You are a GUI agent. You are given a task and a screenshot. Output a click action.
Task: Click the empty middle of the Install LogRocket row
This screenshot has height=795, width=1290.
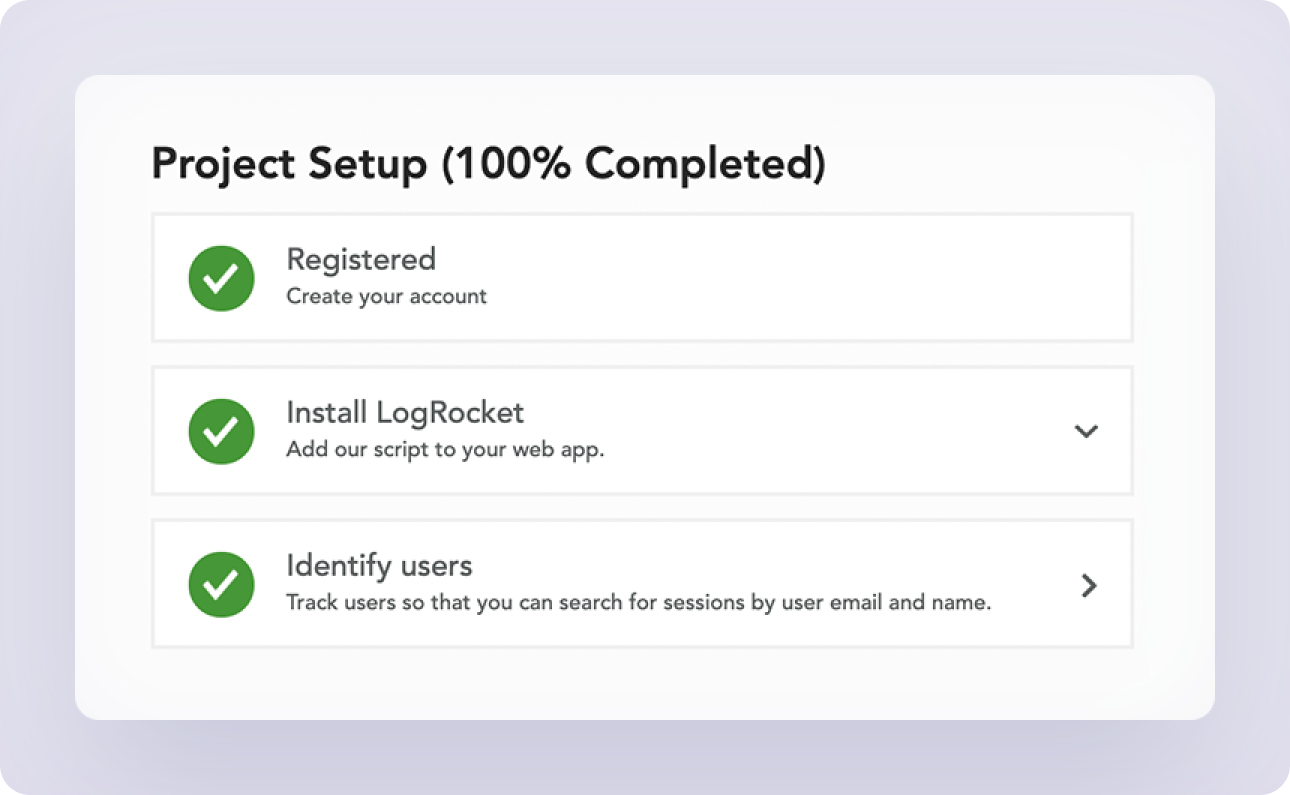(x=830, y=431)
